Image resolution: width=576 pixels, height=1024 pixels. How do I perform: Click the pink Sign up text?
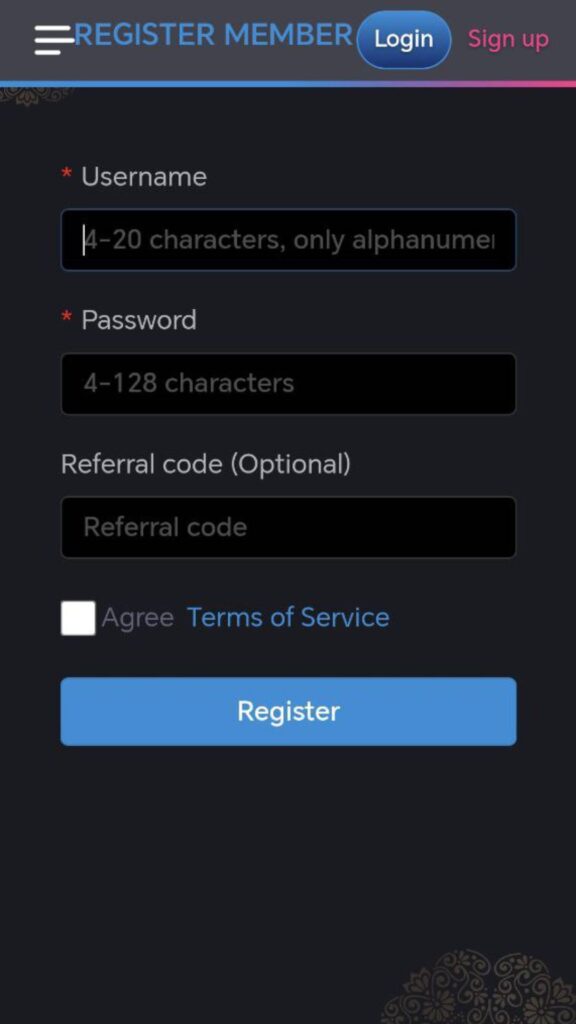[508, 38]
